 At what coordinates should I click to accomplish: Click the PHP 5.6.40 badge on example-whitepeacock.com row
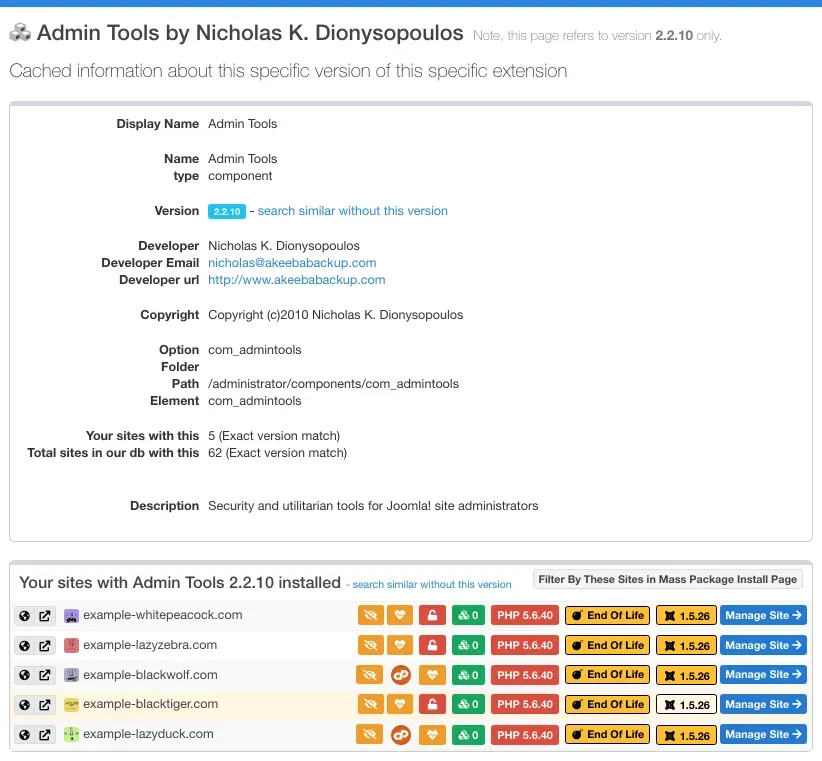tap(525, 615)
